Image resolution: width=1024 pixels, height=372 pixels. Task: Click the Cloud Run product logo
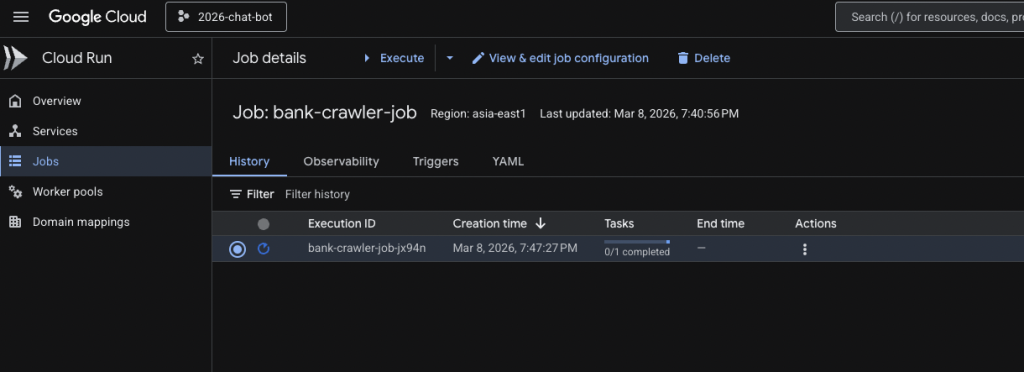point(15,58)
